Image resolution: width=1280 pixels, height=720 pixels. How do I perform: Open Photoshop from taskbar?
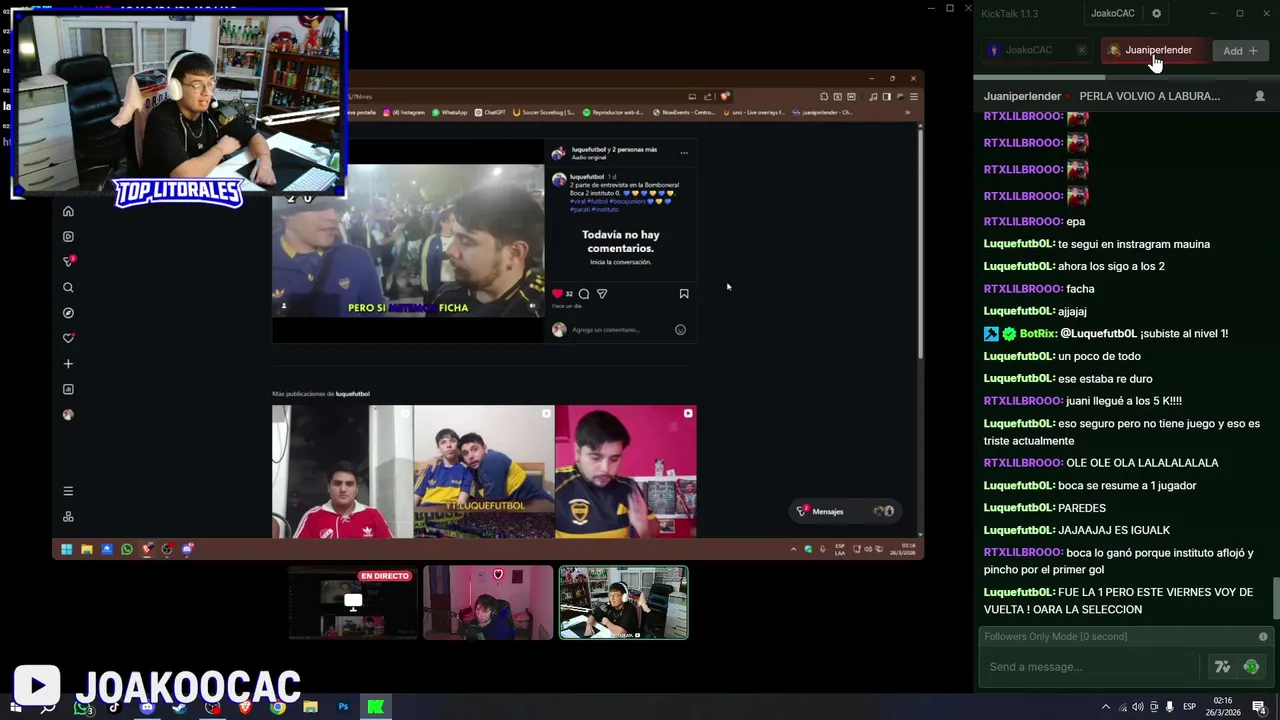point(343,707)
